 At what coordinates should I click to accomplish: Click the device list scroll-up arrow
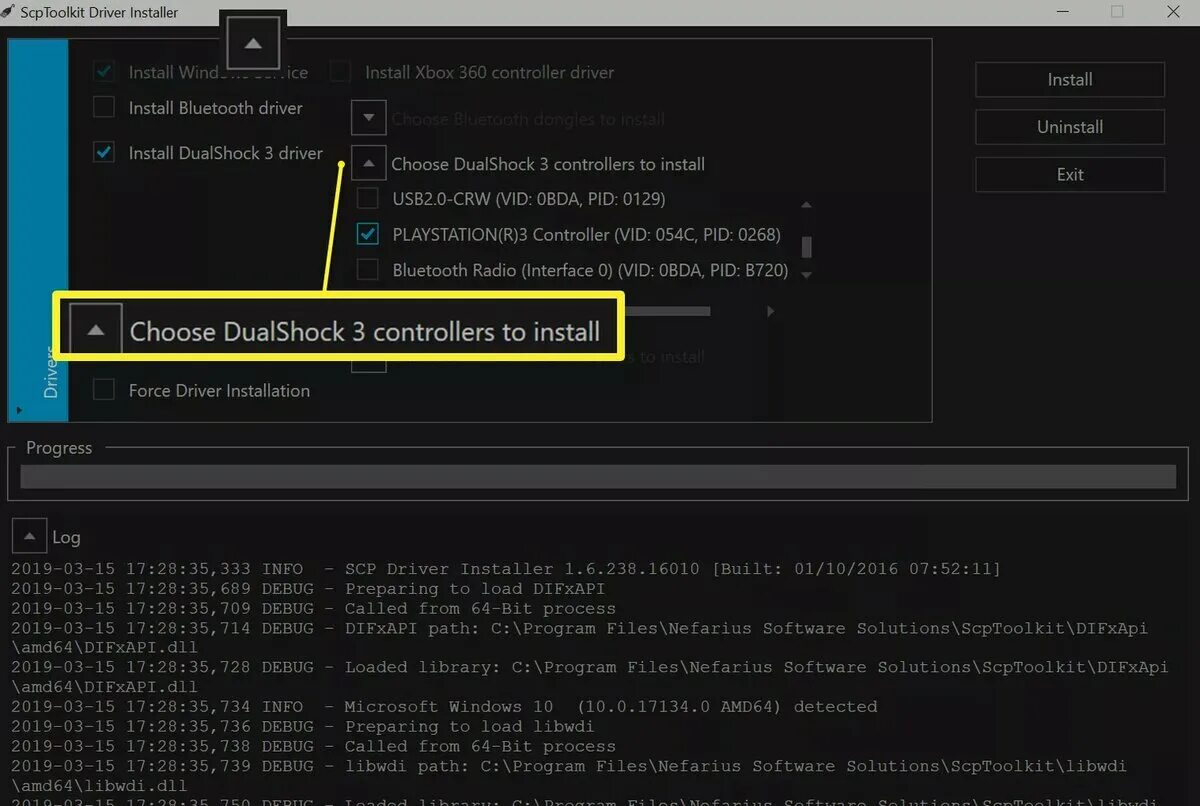tap(807, 205)
